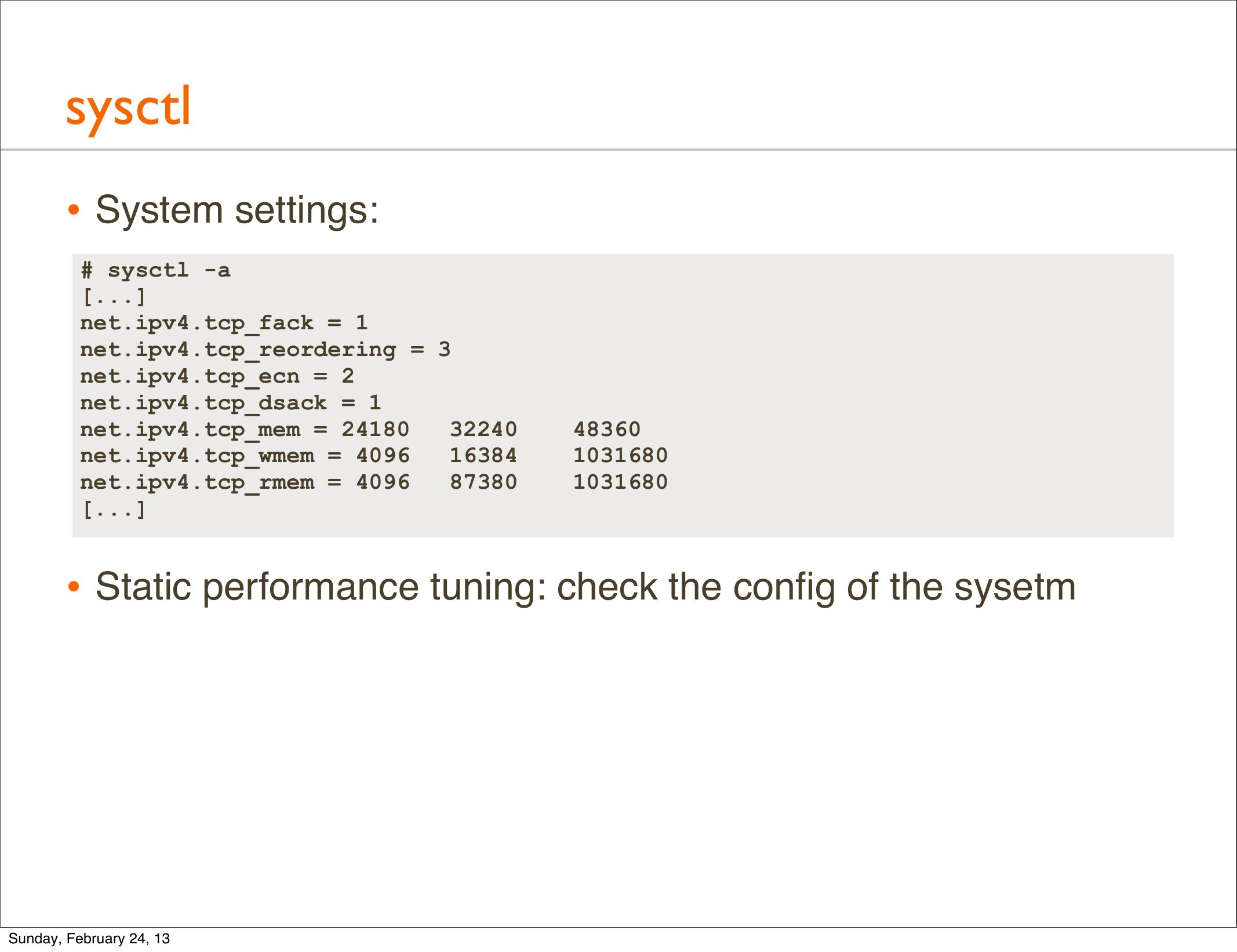1237x952 pixels.
Task: Click the value 48360 in tcp_mem
Action: coord(607,430)
